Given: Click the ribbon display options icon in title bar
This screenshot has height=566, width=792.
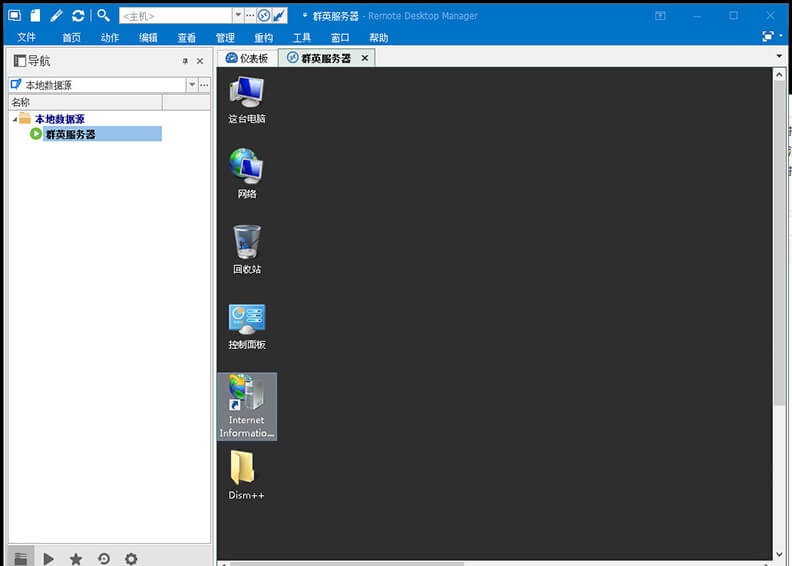Looking at the screenshot, I should (x=660, y=16).
